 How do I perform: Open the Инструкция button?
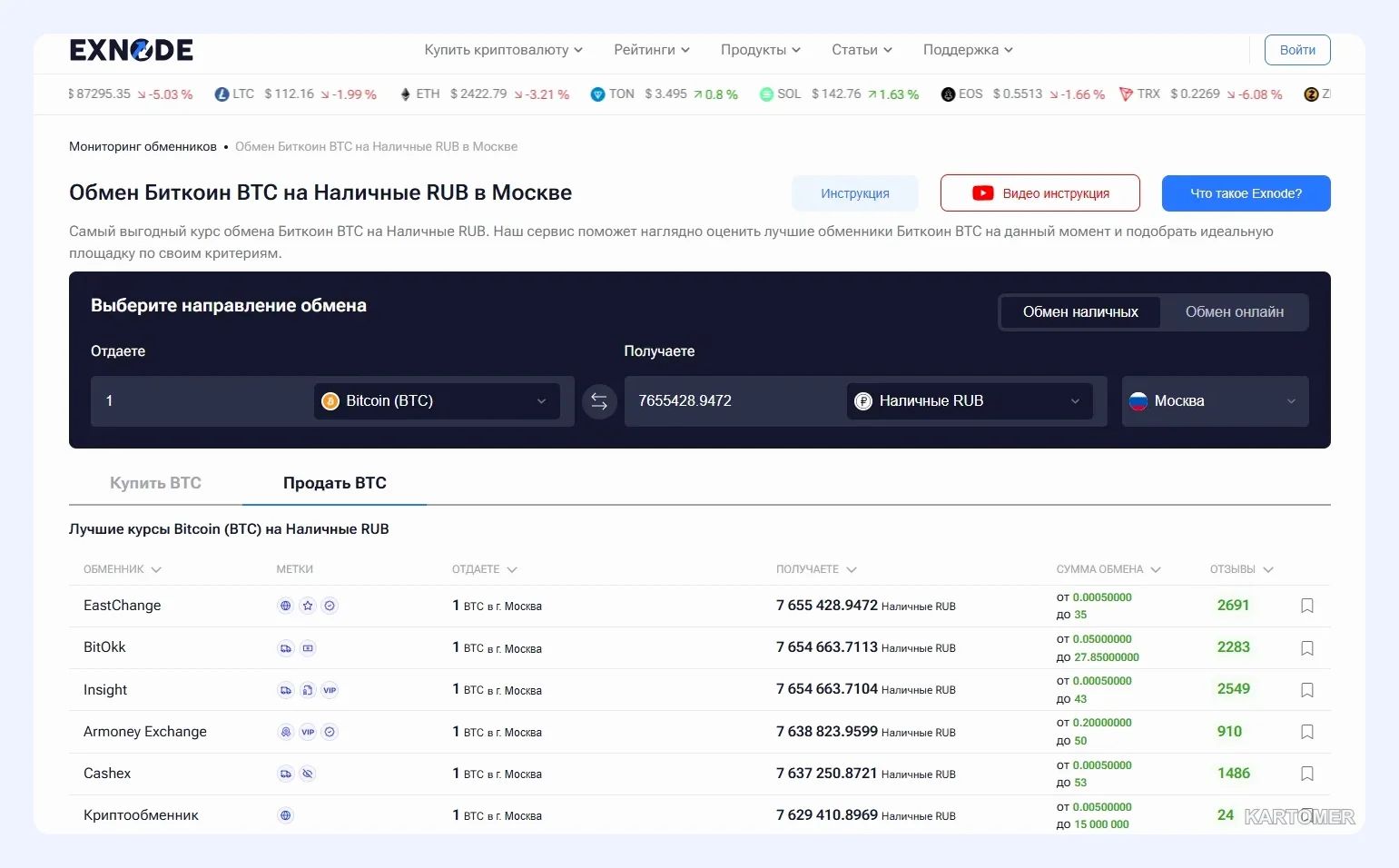(x=855, y=193)
